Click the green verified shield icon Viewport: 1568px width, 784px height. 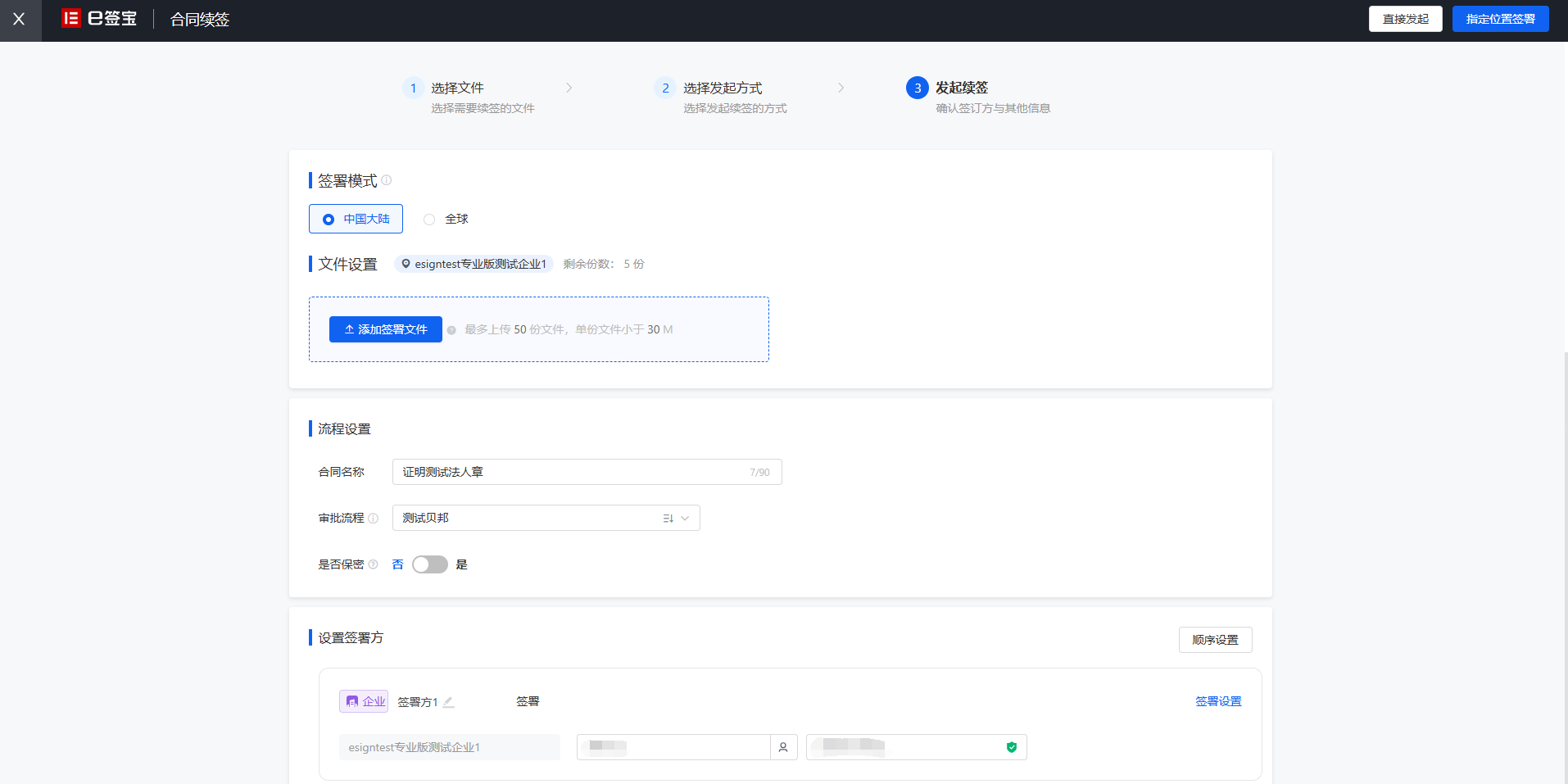[1011, 746]
